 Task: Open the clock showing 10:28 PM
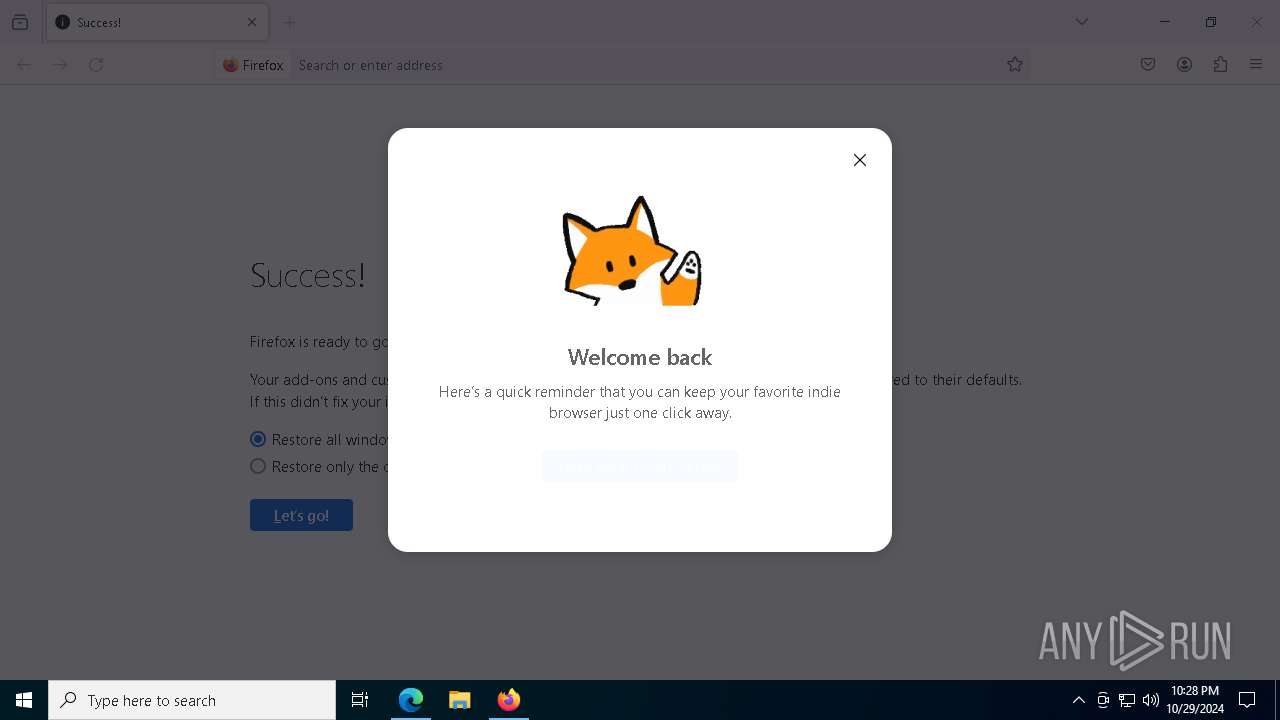1195,700
